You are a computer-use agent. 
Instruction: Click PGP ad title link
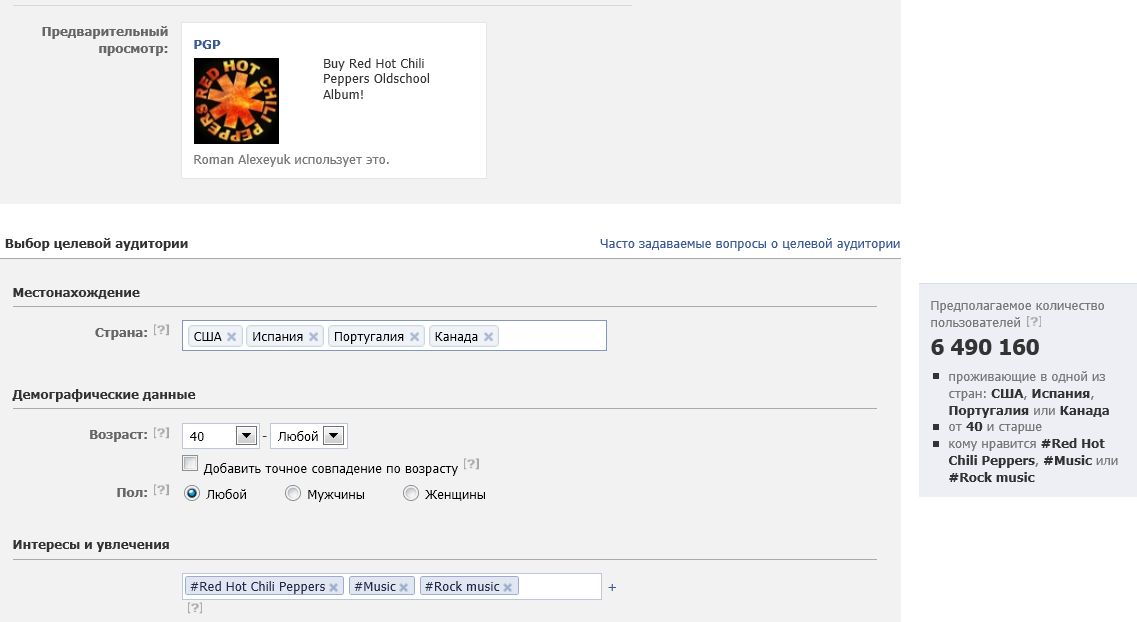(x=207, y=44)
